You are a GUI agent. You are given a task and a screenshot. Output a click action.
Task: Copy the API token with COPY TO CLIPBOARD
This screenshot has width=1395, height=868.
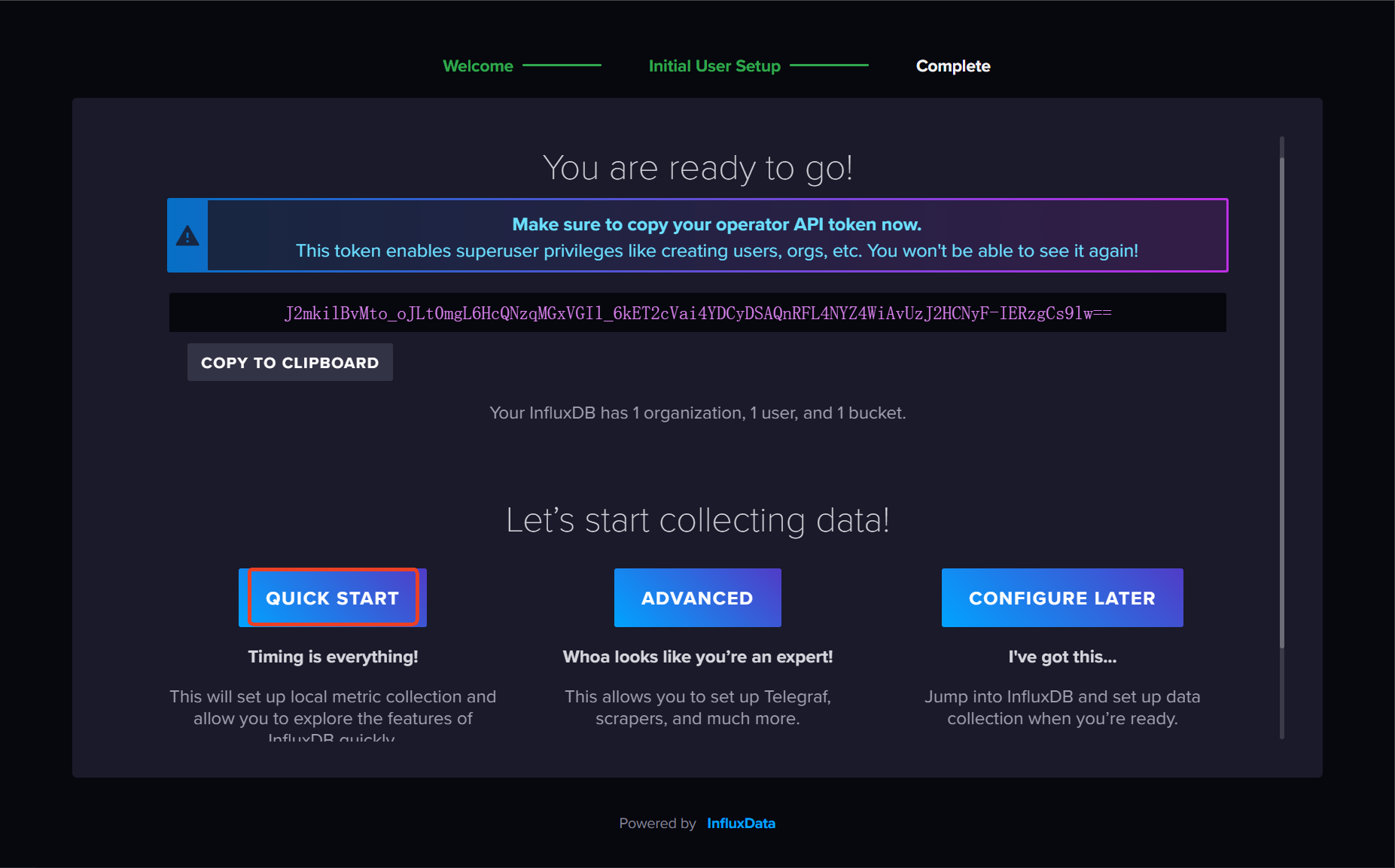(x=290, y=362)
